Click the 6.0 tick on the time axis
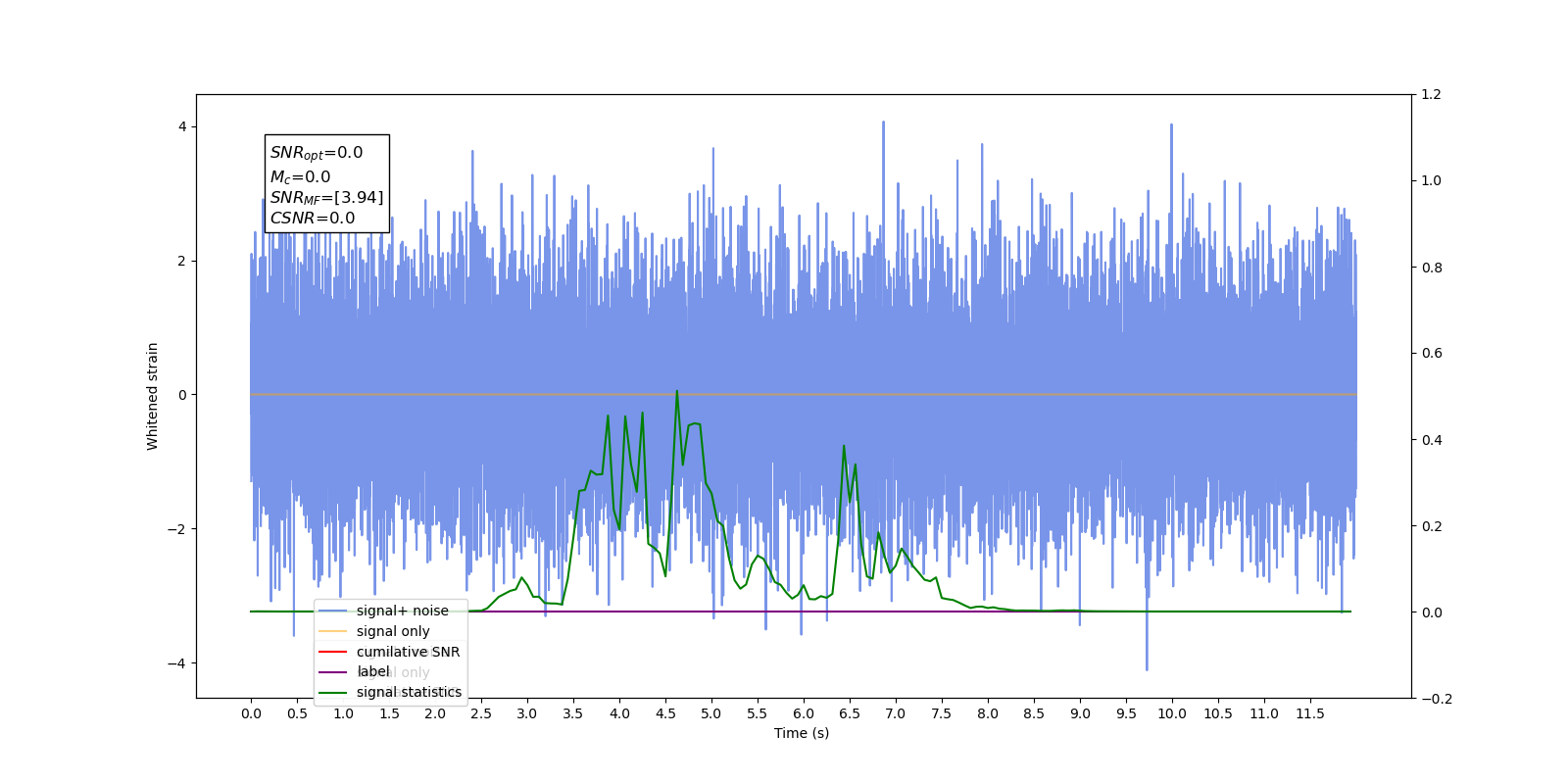This screenshot has width=1568, height=784. (x=804, y=713)
